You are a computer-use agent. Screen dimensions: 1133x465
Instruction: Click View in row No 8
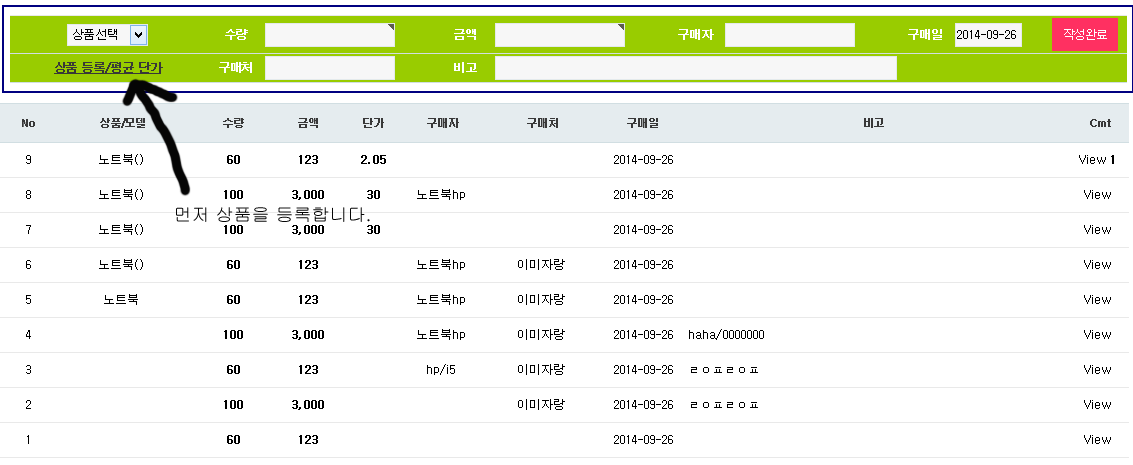1097,194
